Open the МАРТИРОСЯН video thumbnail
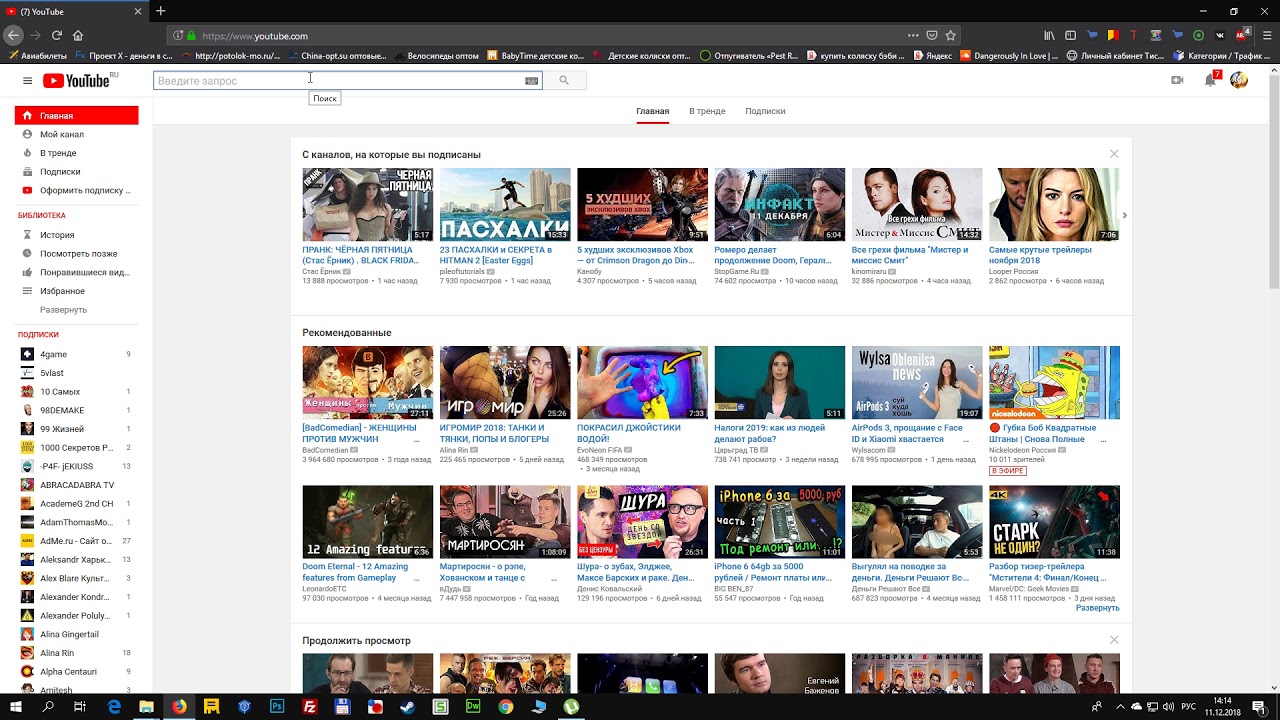This screenshot has width=1280, height=720. click(x=505, y=522)
